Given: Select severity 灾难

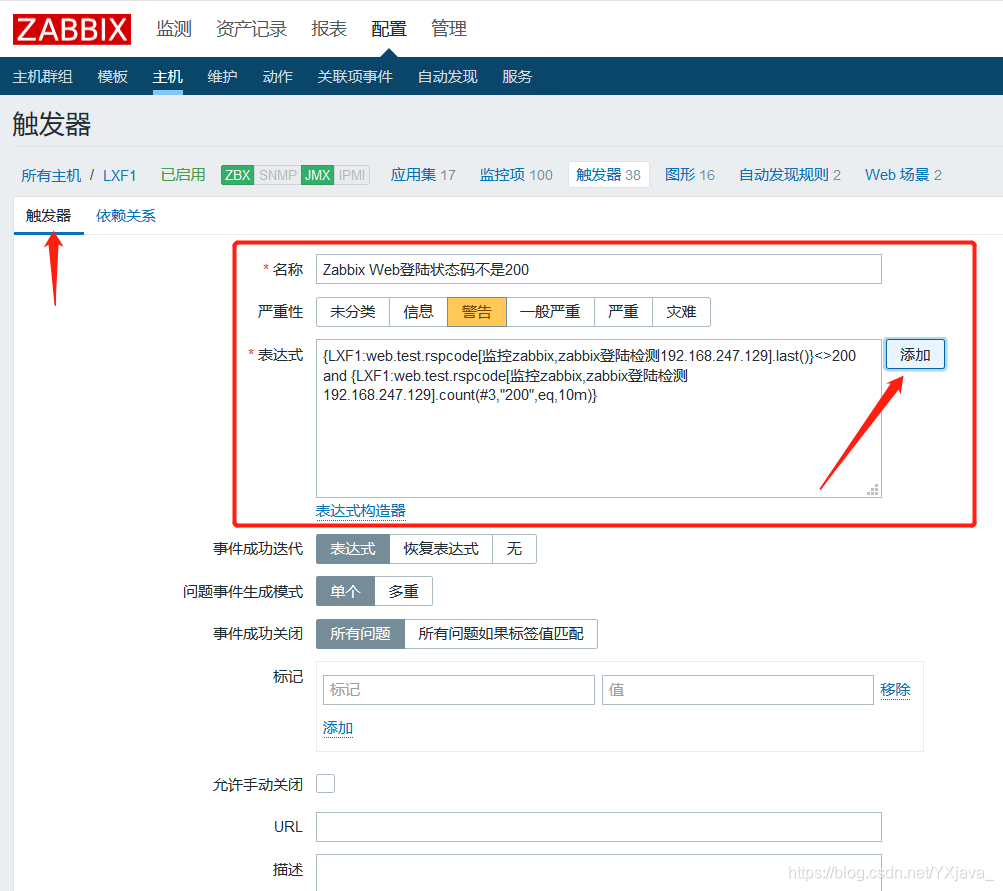Looking at the screenshot, I should pyautogui.click(x=681, y=311).
